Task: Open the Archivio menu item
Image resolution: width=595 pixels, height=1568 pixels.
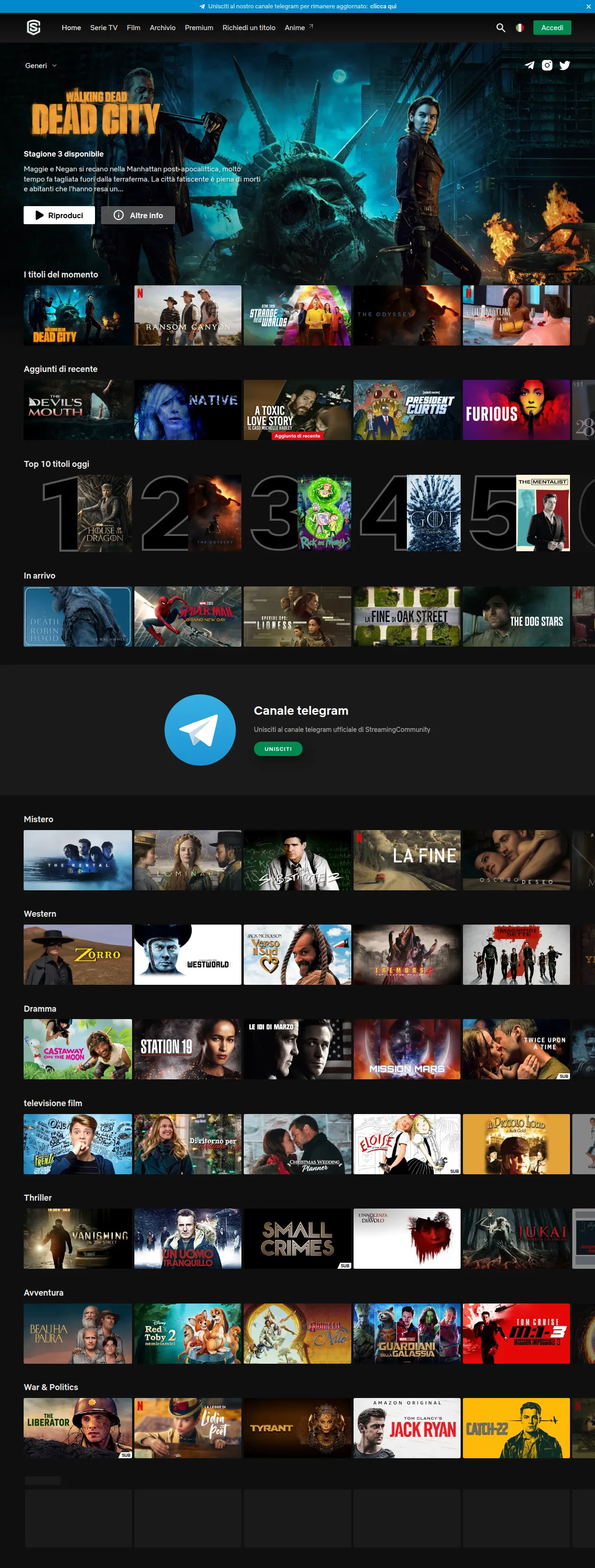Action: click(163, 27)
